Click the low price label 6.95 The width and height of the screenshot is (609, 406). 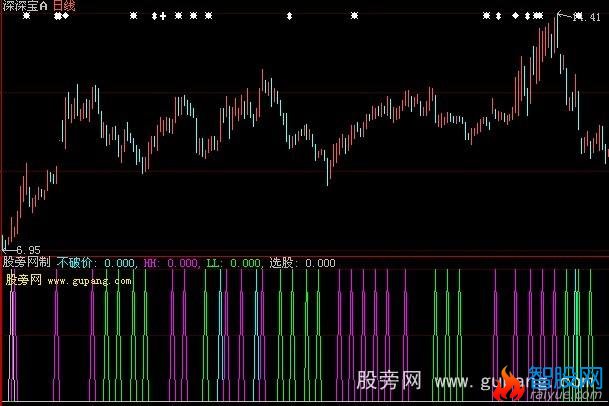click(x=28, y=250)
